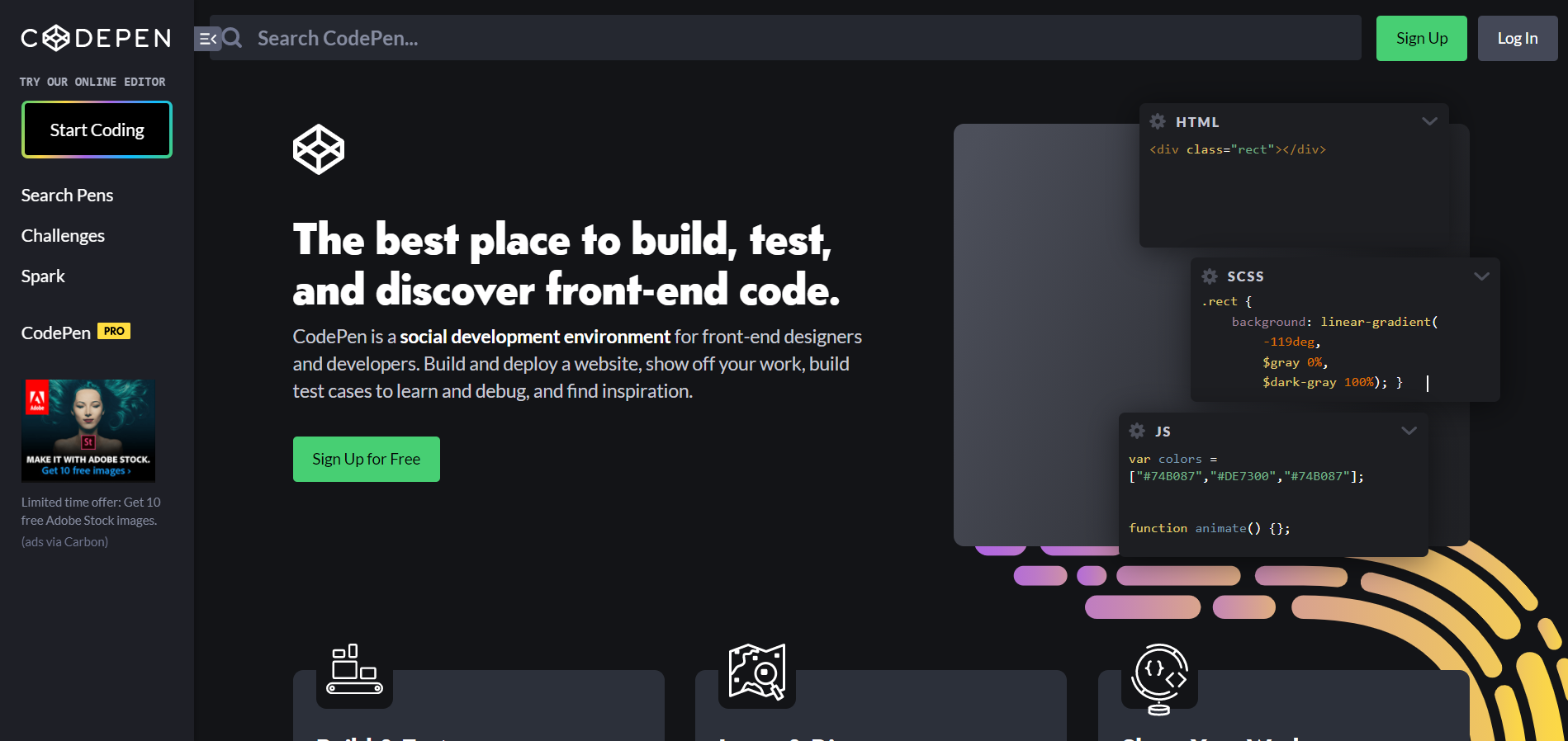Screen dimensions: 1568x741
Task: Click the map with magnifier icon
Action: click(x=757, y=672)
